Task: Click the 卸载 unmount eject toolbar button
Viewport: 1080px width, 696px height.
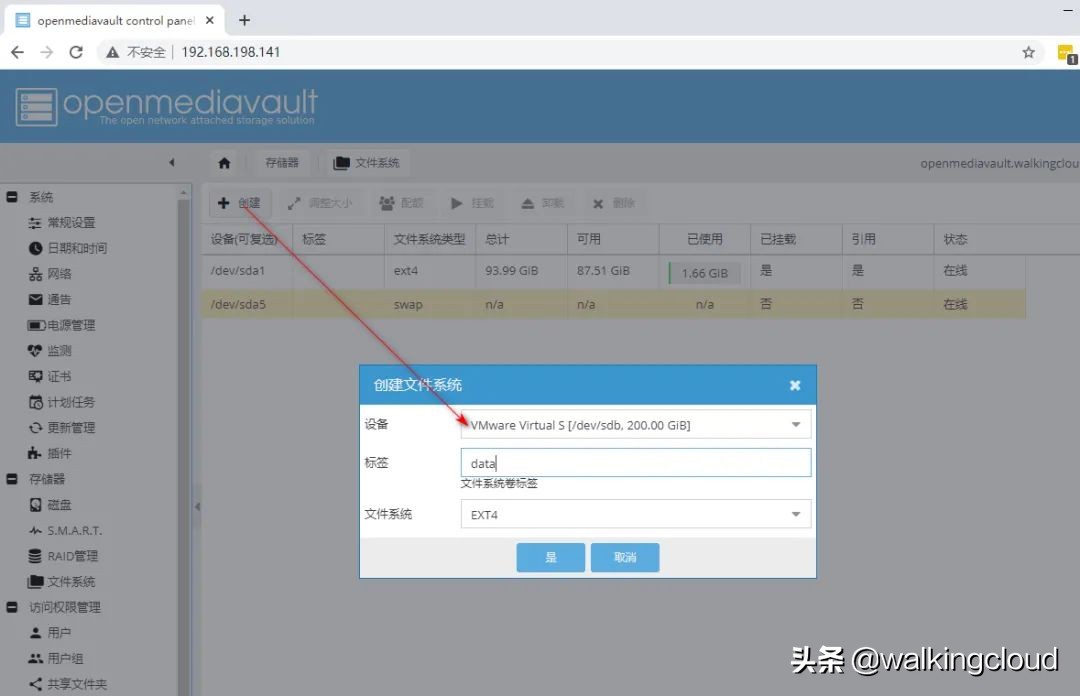Action: tap(543, 203)
